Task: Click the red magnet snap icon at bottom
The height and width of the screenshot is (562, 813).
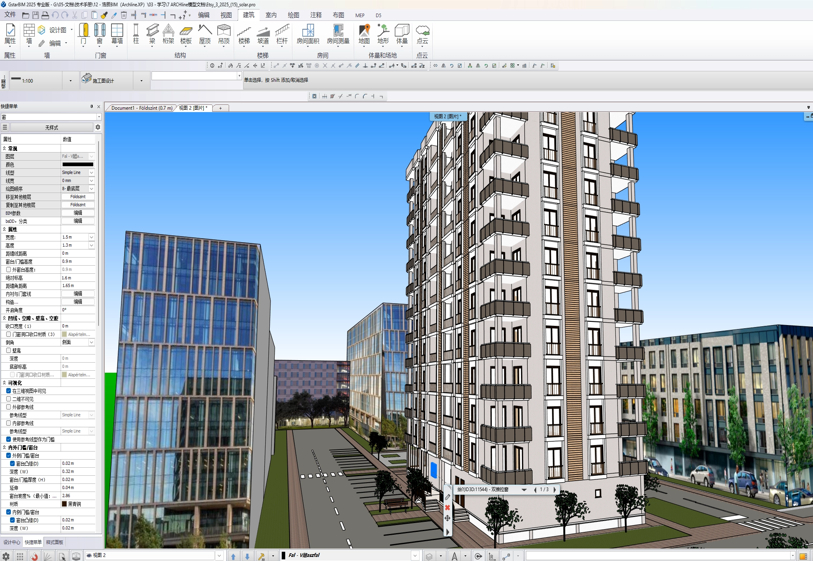Action: coord(34,556)
